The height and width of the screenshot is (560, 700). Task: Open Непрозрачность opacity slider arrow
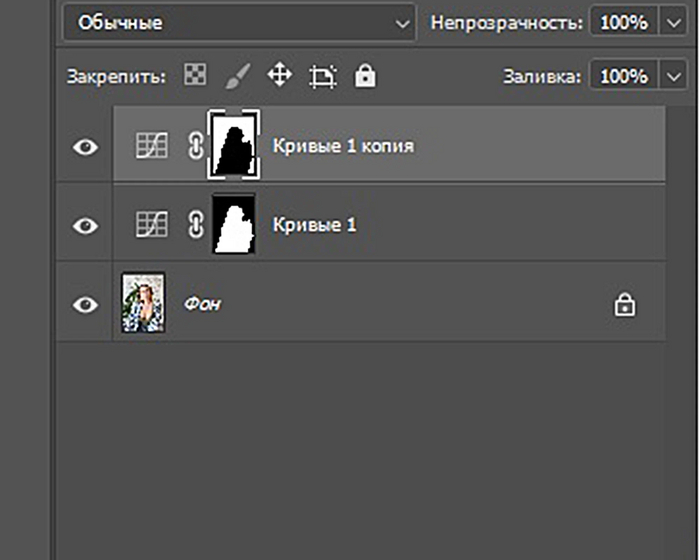click(x=670, y=22)
